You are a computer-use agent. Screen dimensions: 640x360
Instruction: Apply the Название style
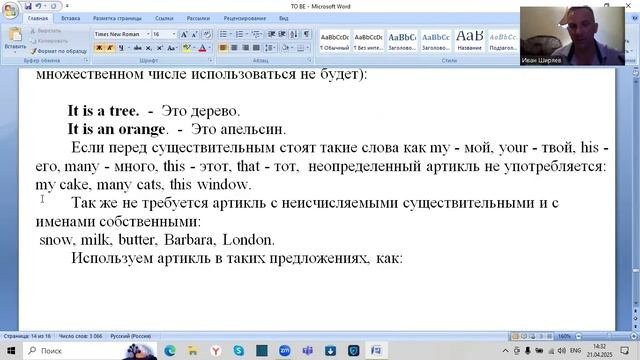pyautogui.click(x=469, y=41)
